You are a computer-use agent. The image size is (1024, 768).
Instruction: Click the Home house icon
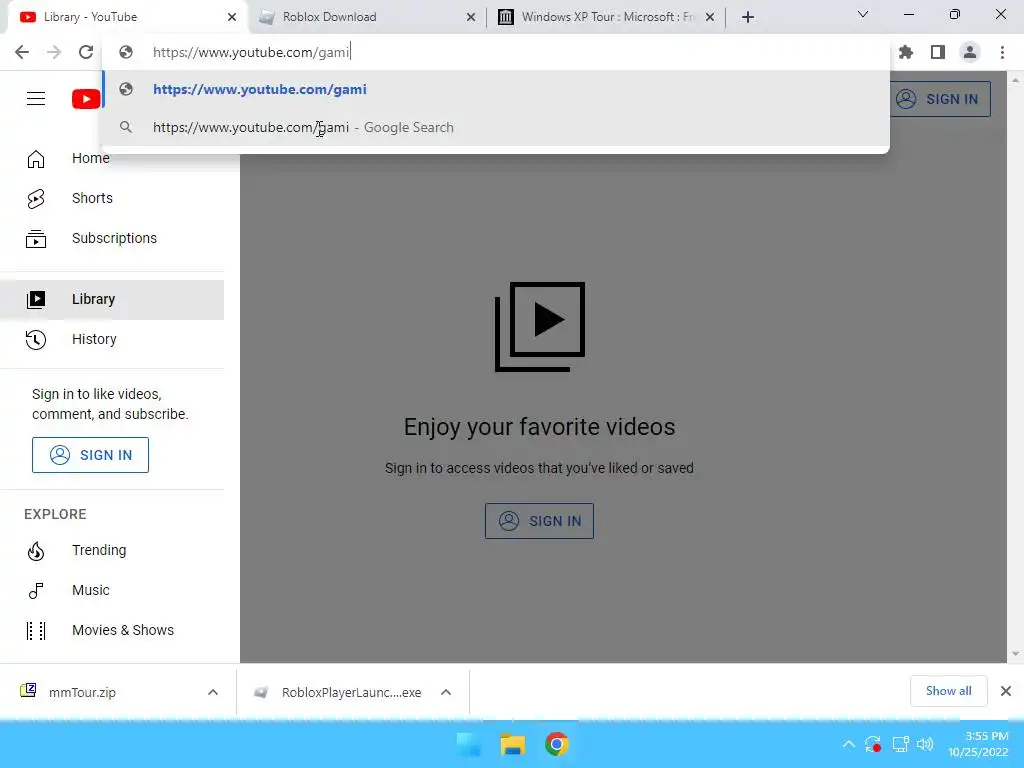36,159
